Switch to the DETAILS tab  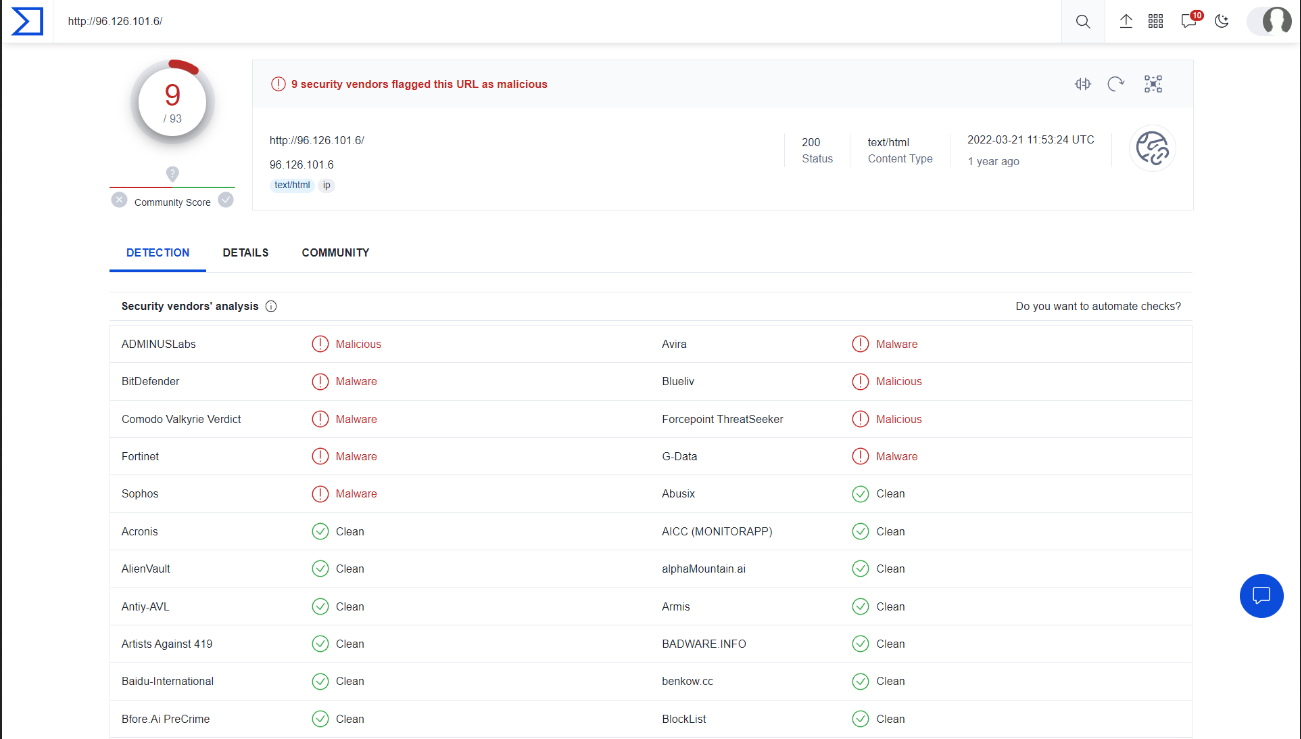coord(246,253)
